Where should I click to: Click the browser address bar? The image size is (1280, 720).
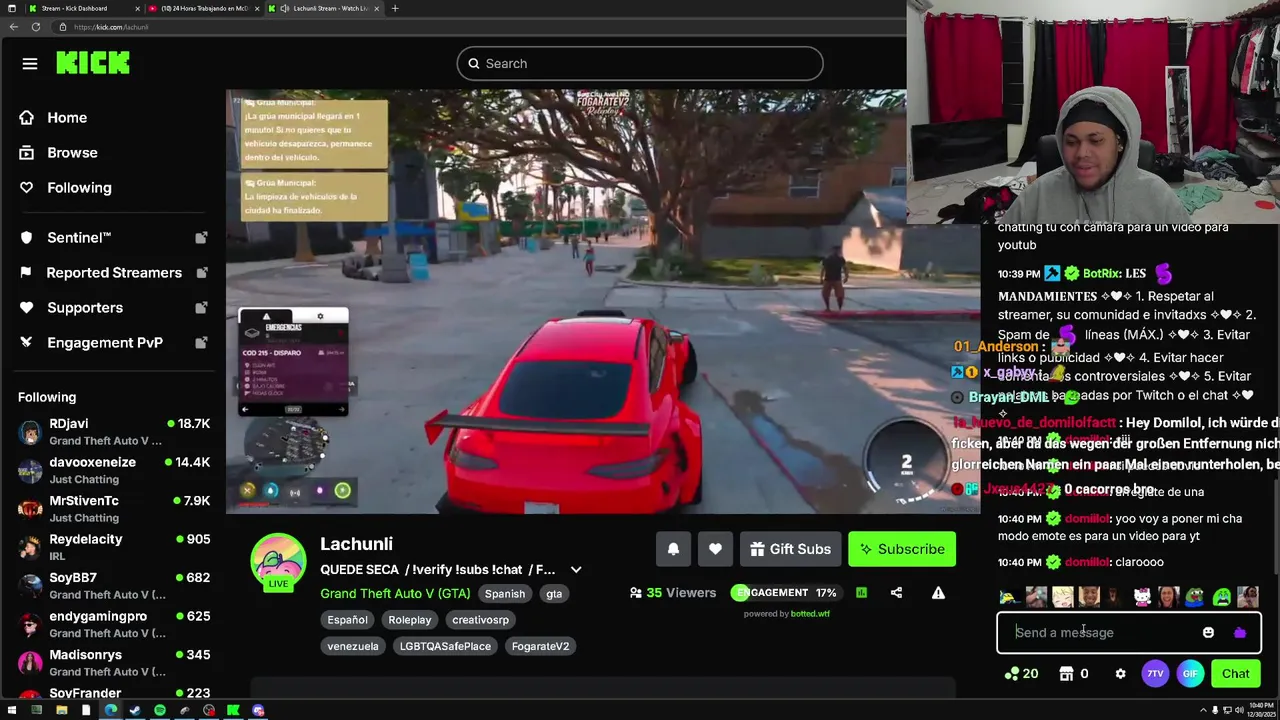click(x=480, y=27)
